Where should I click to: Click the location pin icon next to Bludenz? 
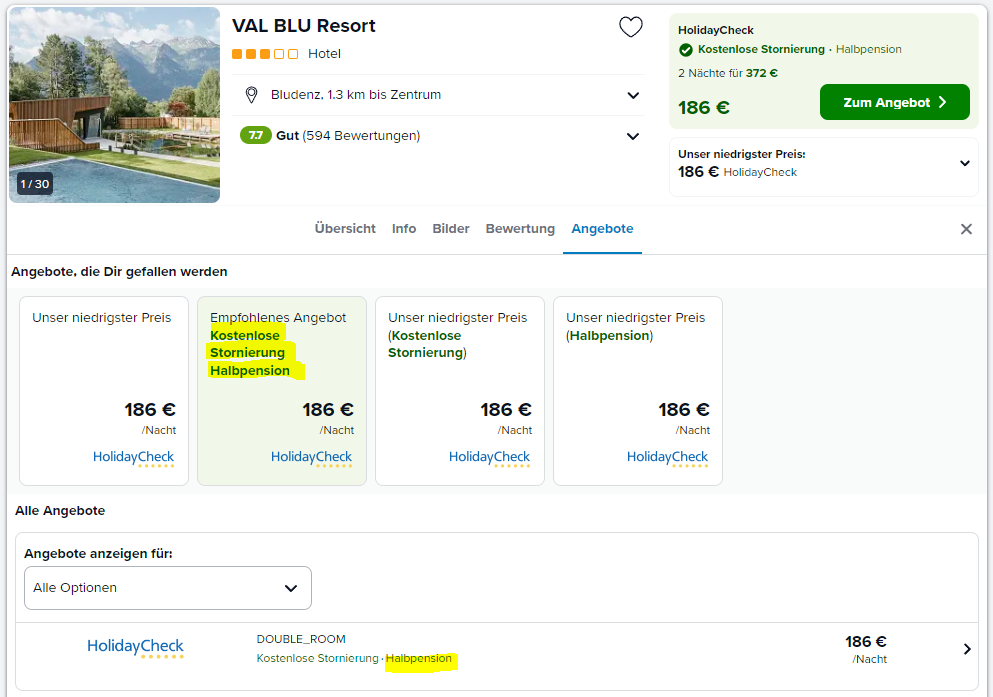251,95
